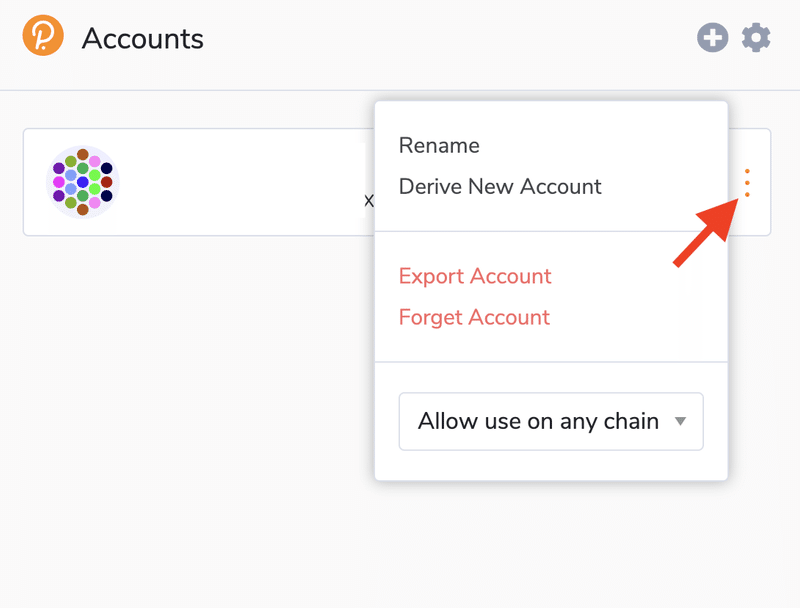Click the red arrow annotation
The image size is (800, 608).
click(x=707, y=232)
